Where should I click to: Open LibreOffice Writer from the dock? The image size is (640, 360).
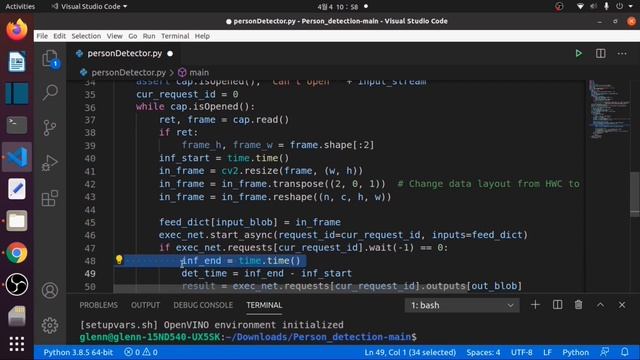coord(17,62)
